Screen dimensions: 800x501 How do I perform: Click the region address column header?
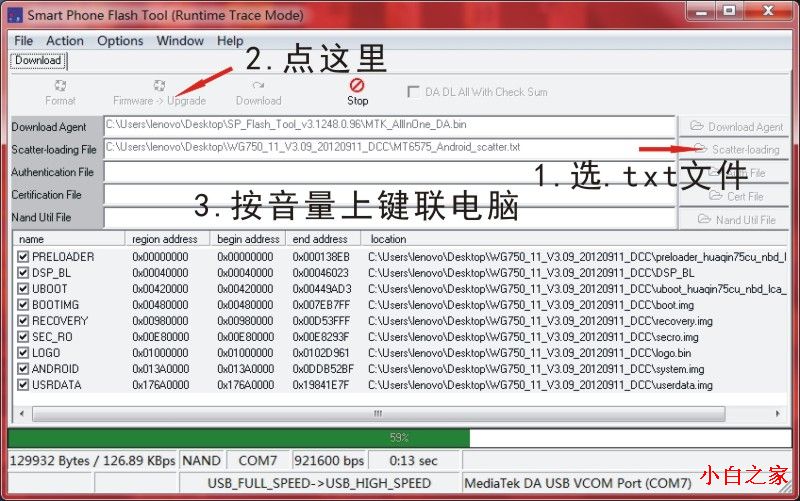point(167,239)
